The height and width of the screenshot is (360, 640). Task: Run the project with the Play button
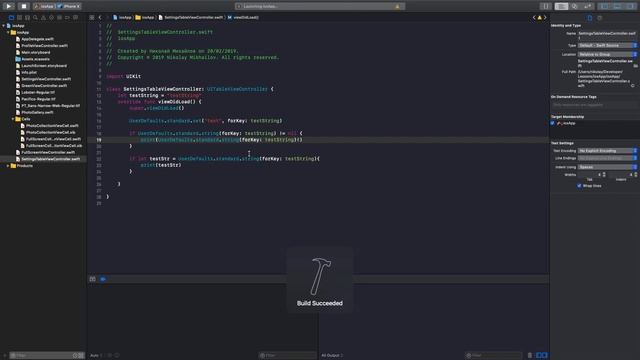tap(9, 6)
